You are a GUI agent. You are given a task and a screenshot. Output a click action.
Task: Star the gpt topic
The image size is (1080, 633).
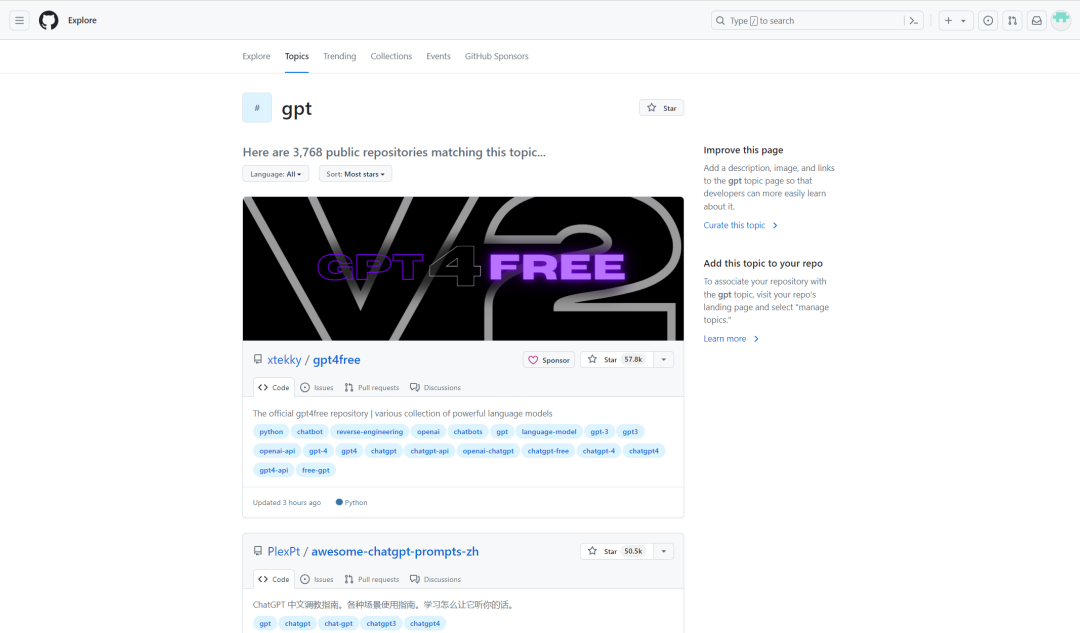661,108
